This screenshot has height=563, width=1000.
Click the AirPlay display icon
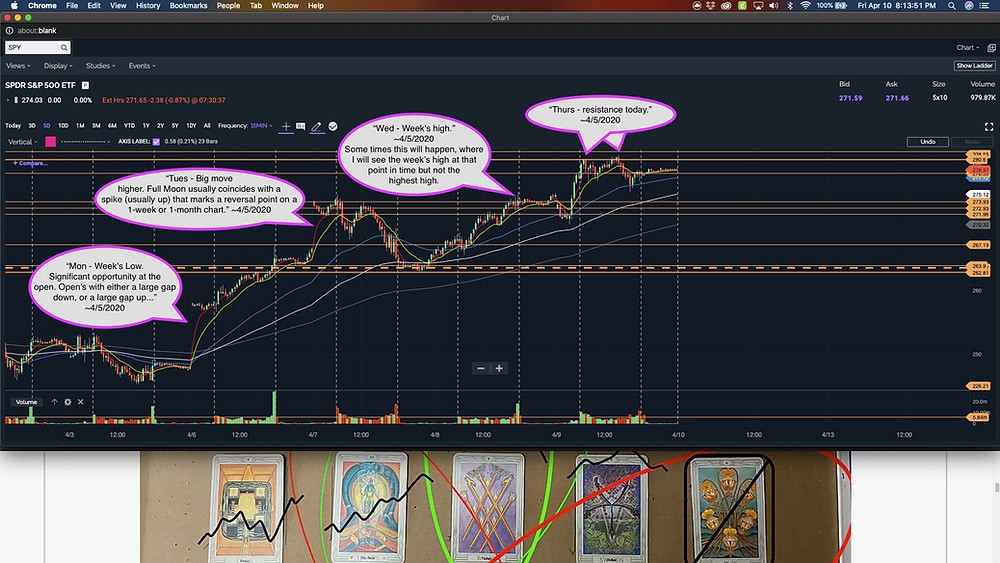point(758,5)
